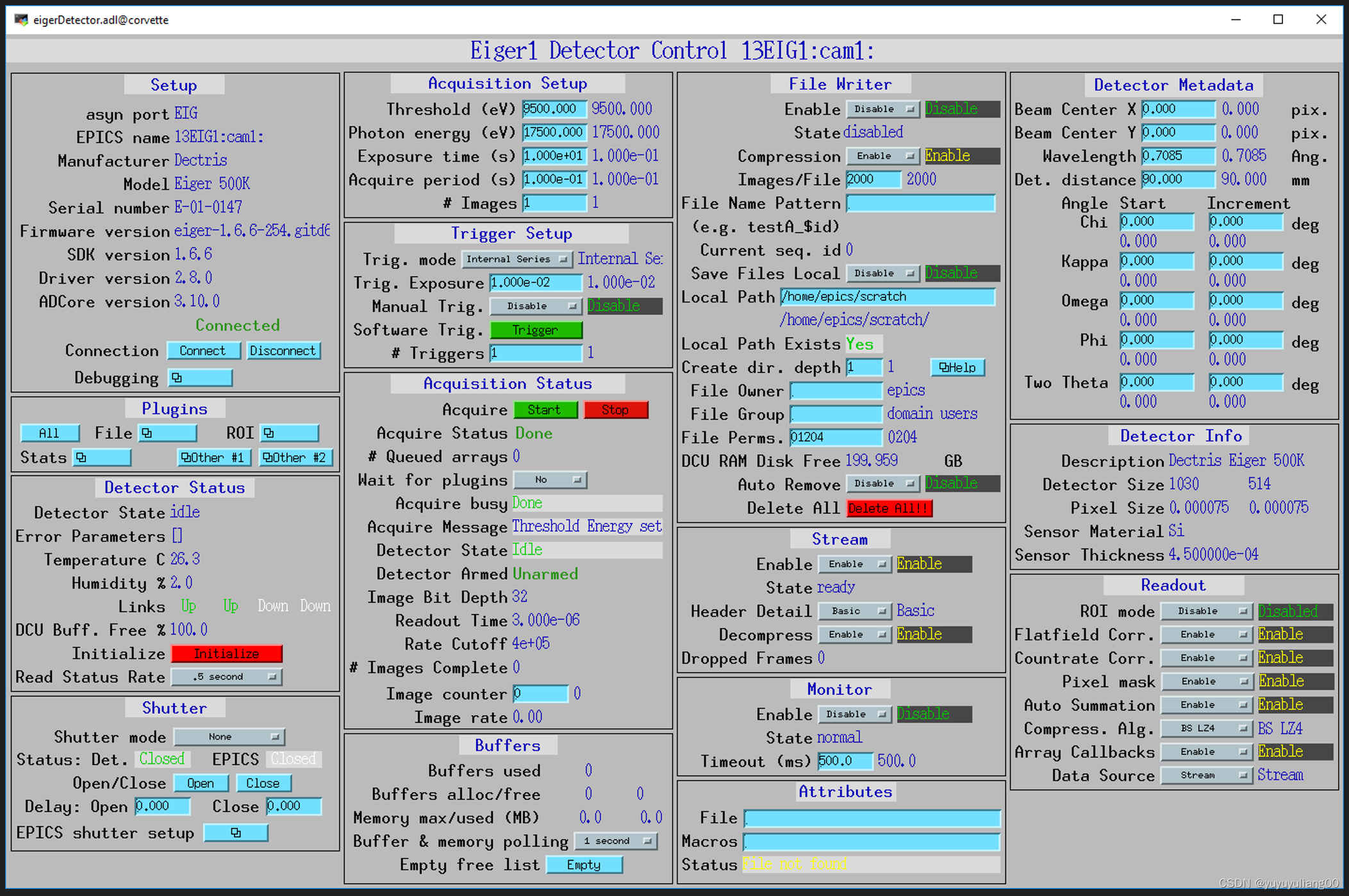Open the Compress. Alg. BS LZ4 menu

(1206, 728)
